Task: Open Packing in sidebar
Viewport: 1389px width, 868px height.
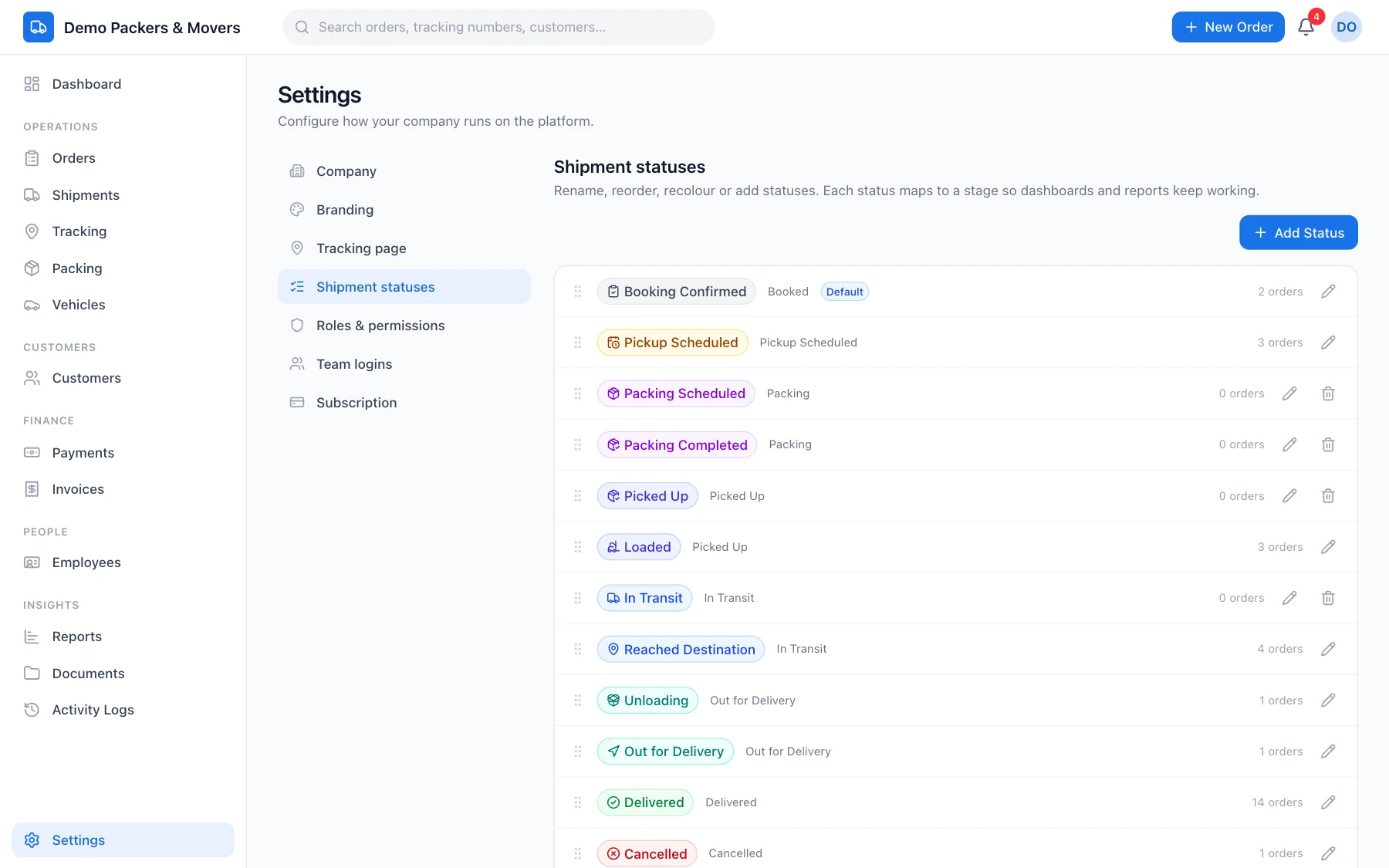Action: click(x=123, y=269)
